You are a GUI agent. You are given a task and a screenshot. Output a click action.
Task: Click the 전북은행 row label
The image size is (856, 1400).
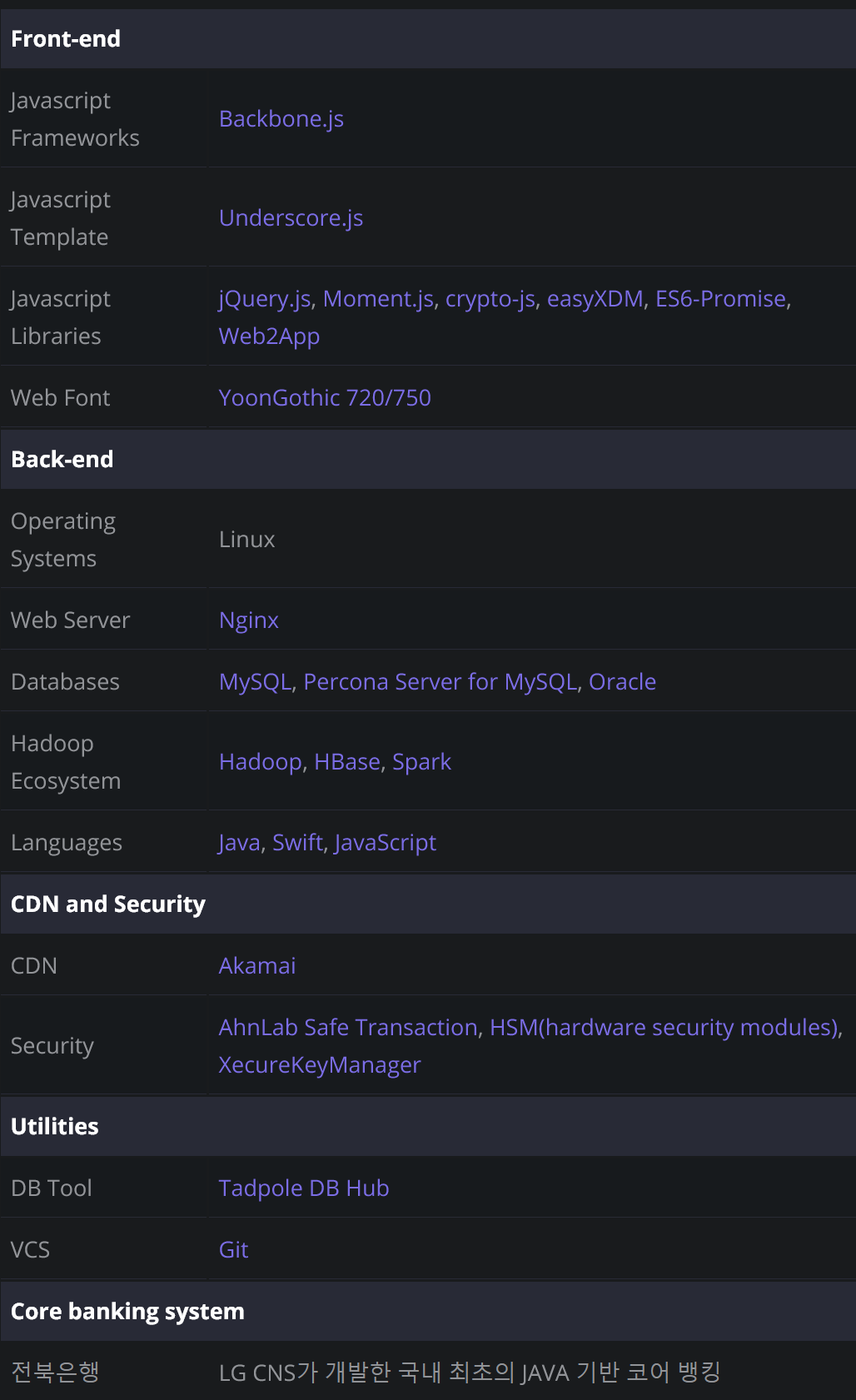pyautogui.click(x=55, y=1372)
